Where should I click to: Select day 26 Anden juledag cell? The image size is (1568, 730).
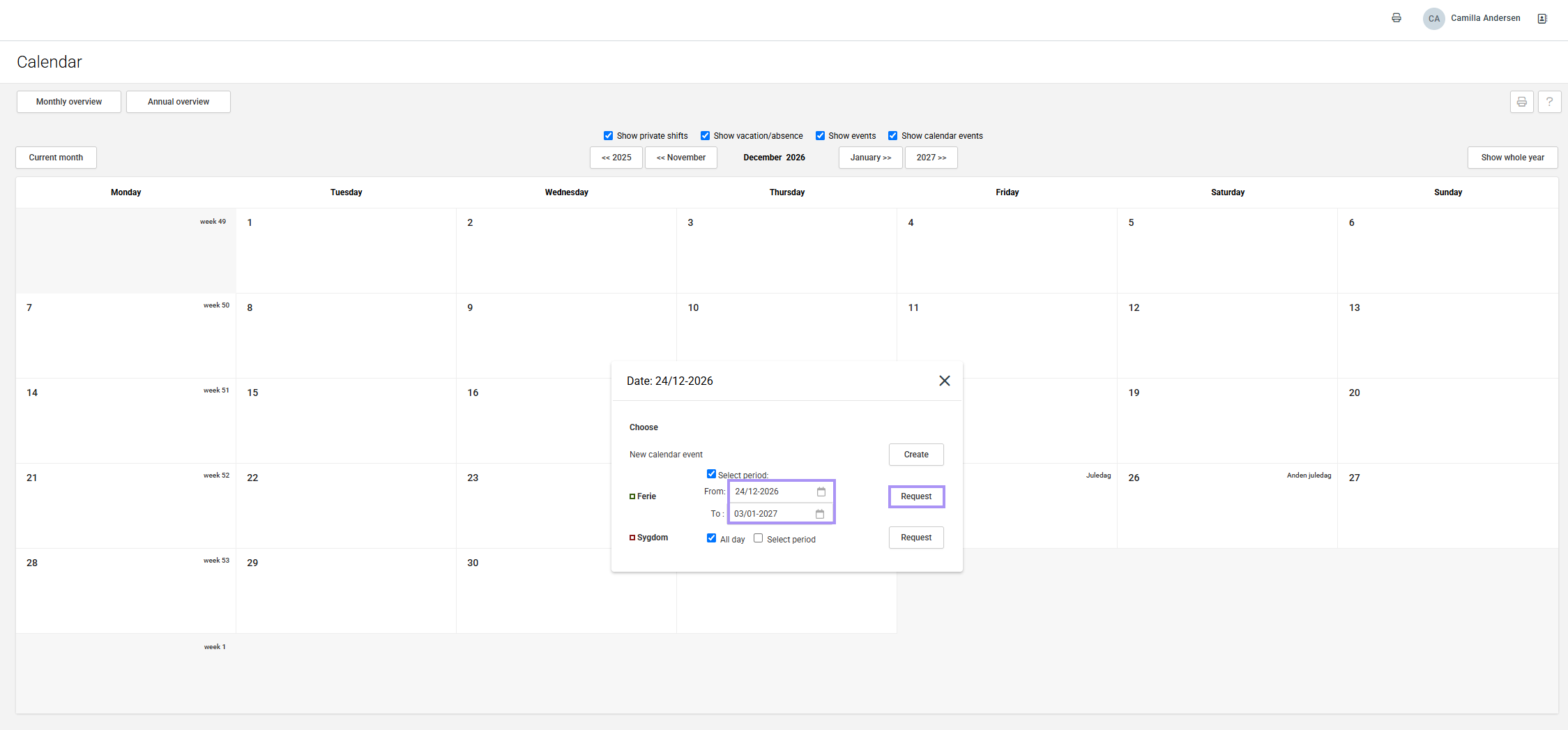(x=1227, y=505)
